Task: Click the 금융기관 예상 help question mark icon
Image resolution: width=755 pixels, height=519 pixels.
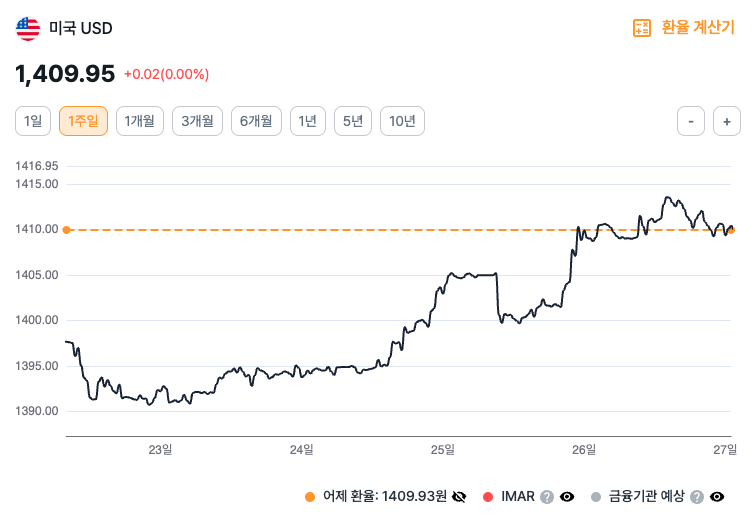Action: (697, 496)
